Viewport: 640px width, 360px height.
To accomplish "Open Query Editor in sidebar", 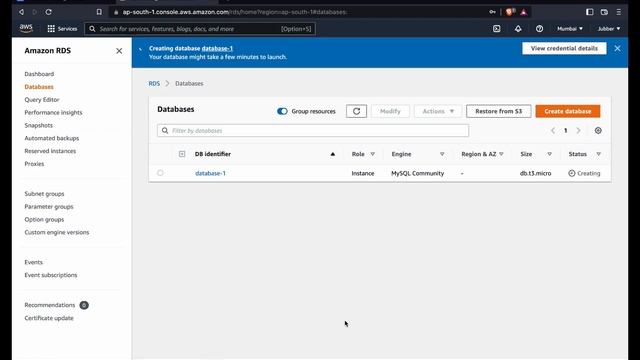I will pos(42,100).
